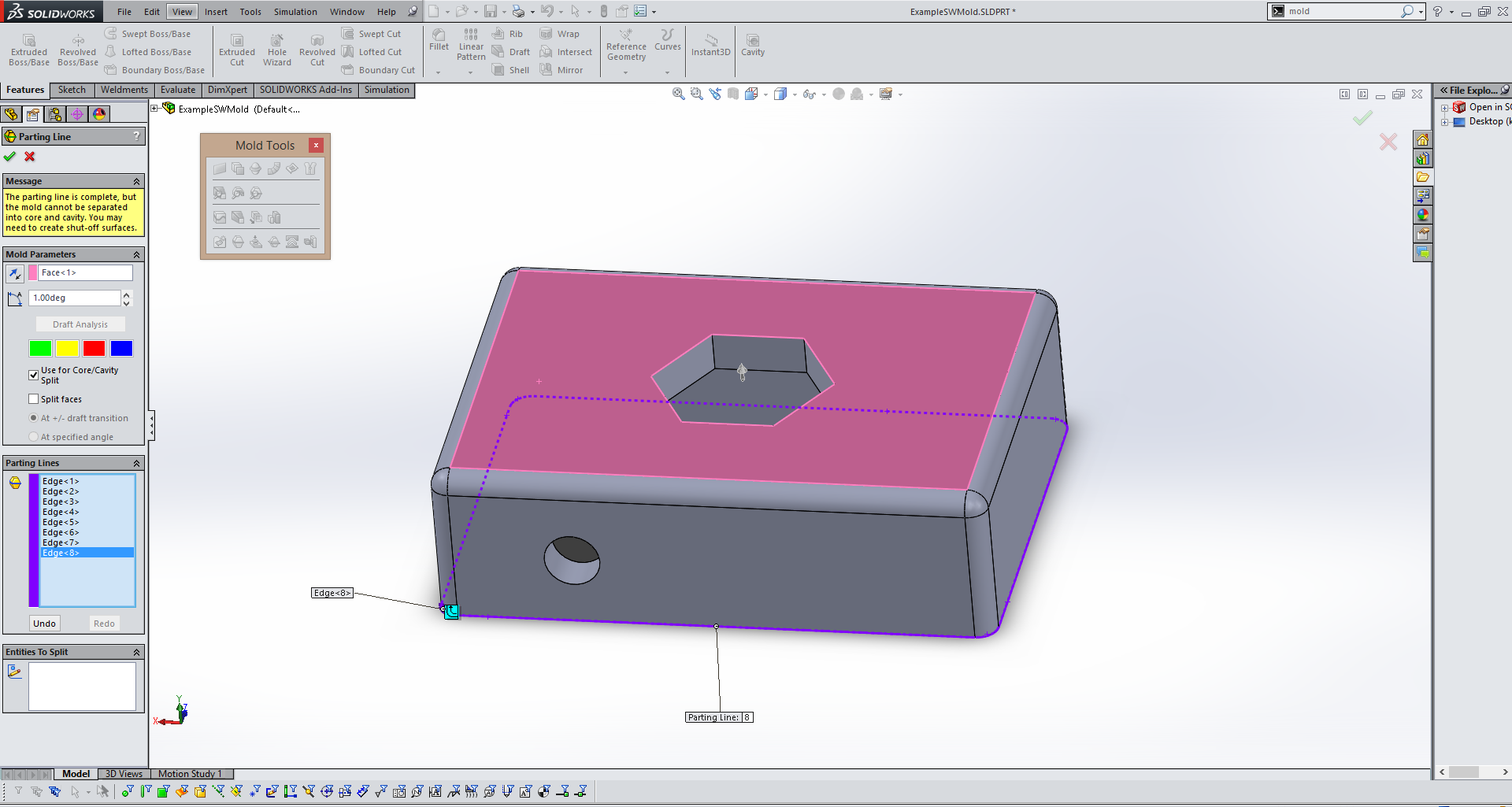
Task: Select the Draft tool
Action: point(511,52)
